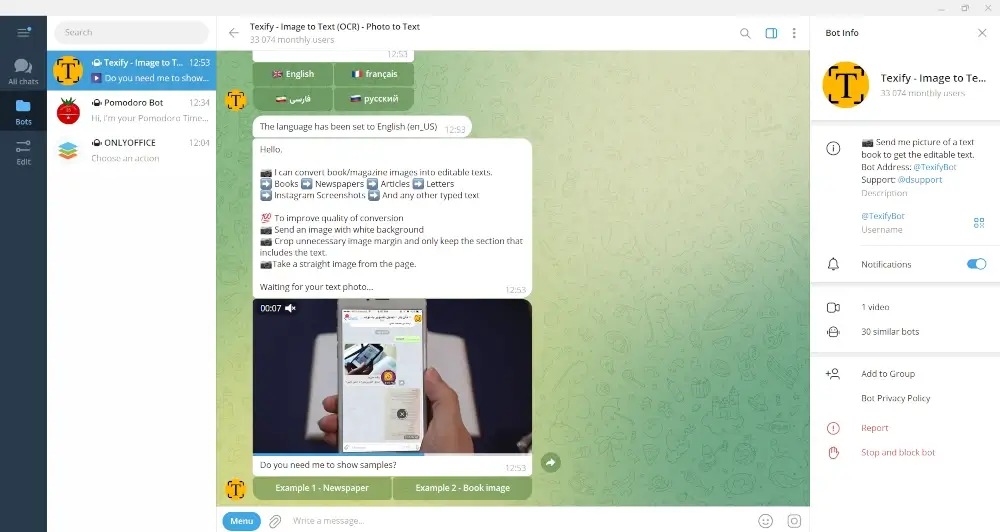Image resolution: width=1000 pixels, height=532 pixels.
Task: Click Texify avatar beside language buttons
Action: [x=235, y=100]
